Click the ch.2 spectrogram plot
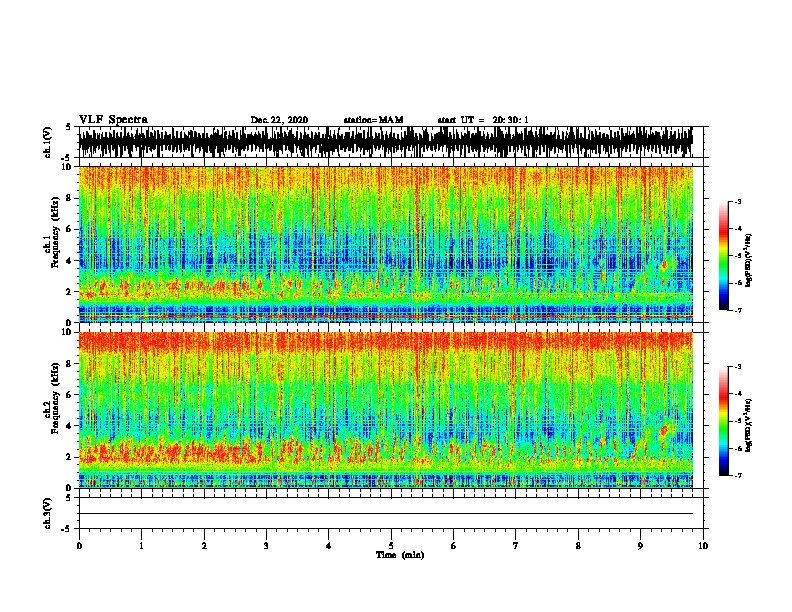 (x=385, y=410)
